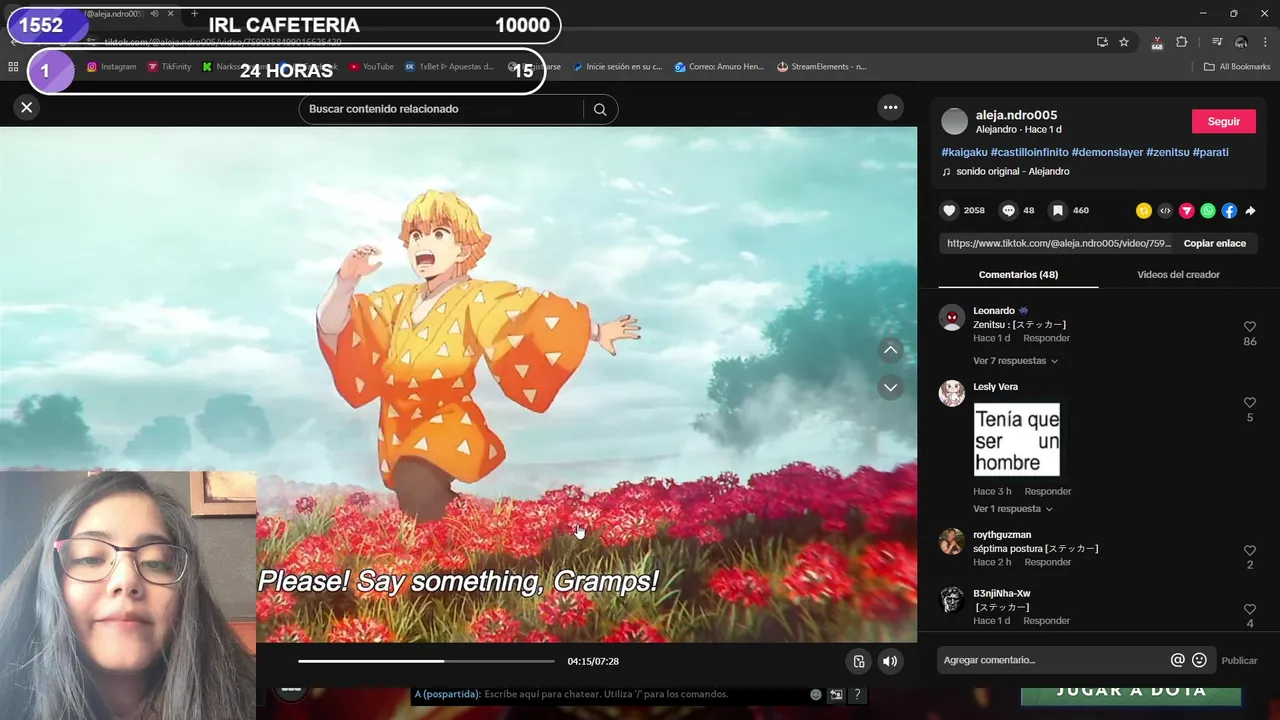The image size is (1280, 720).
Task: Seek on the video progress bar
Action: coord(426,661)
